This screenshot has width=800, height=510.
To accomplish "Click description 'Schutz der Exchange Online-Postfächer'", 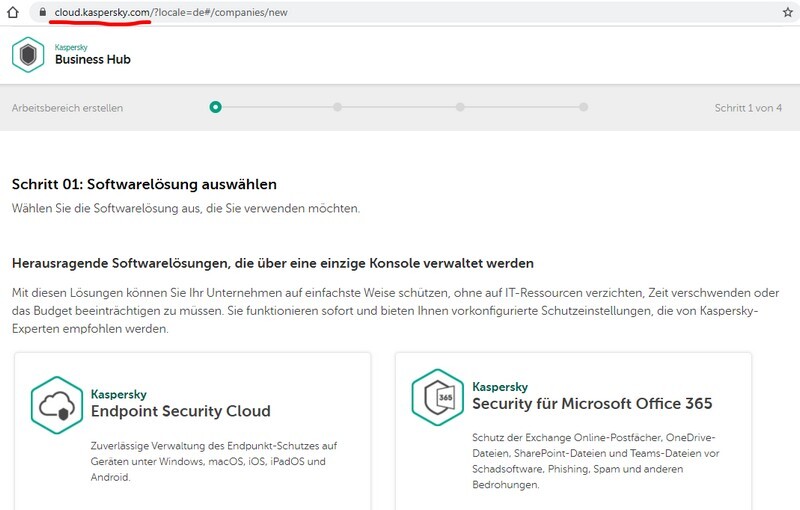I will click(x=596, y=461).
